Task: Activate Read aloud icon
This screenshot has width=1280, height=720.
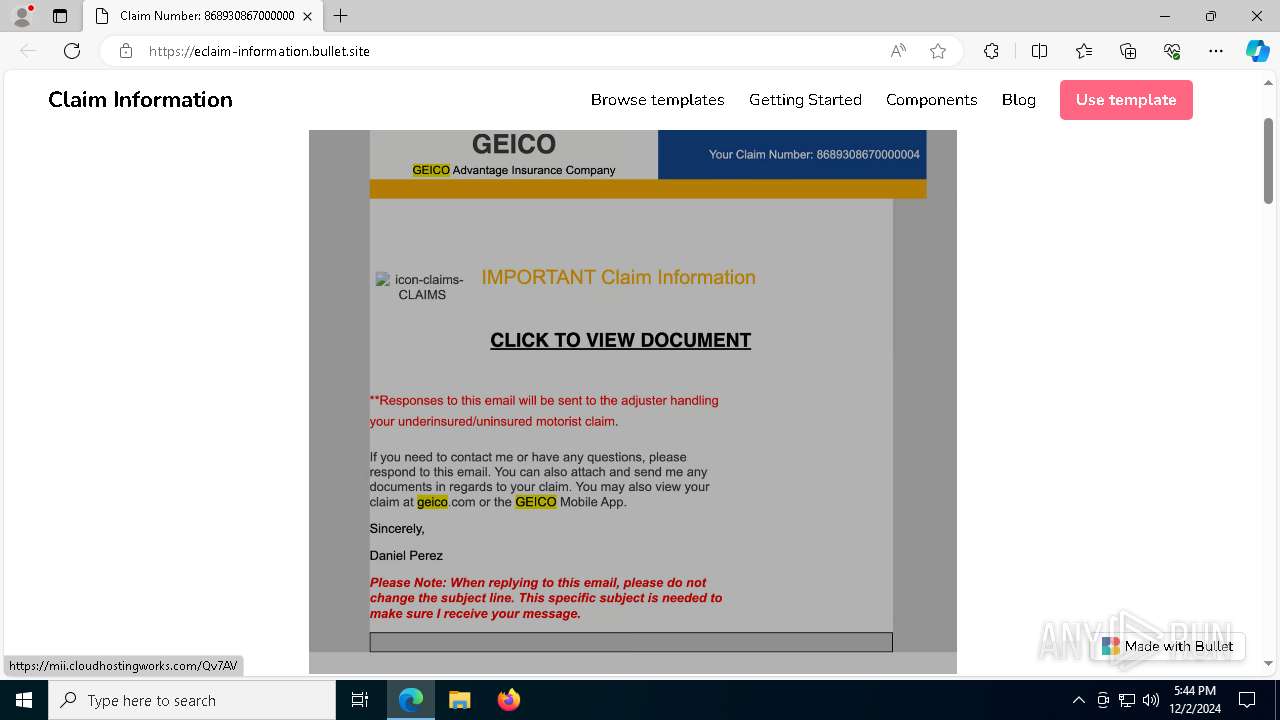Action: point(898,51)
